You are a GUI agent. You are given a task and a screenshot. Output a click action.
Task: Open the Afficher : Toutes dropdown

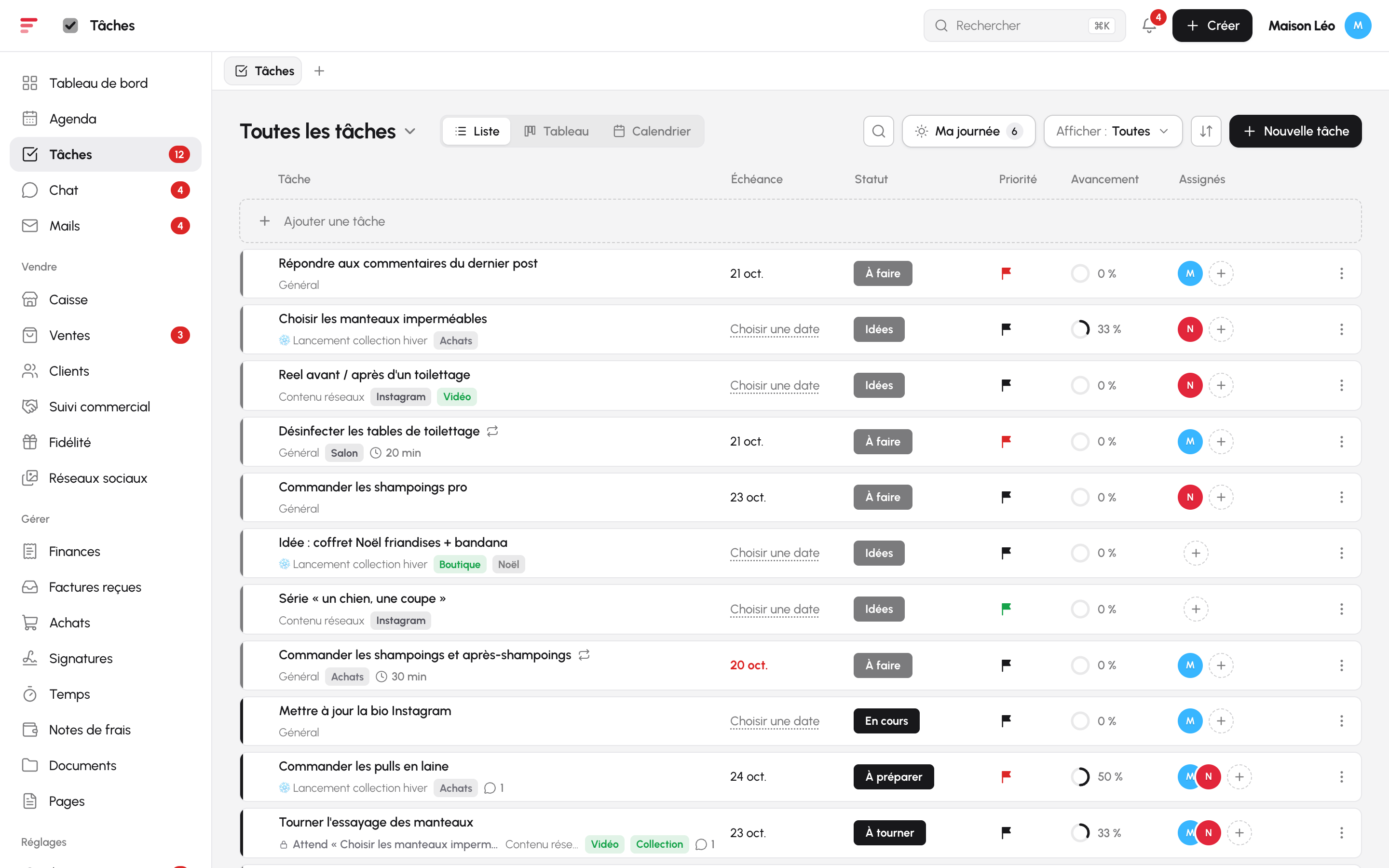[x=1112, y=131]
